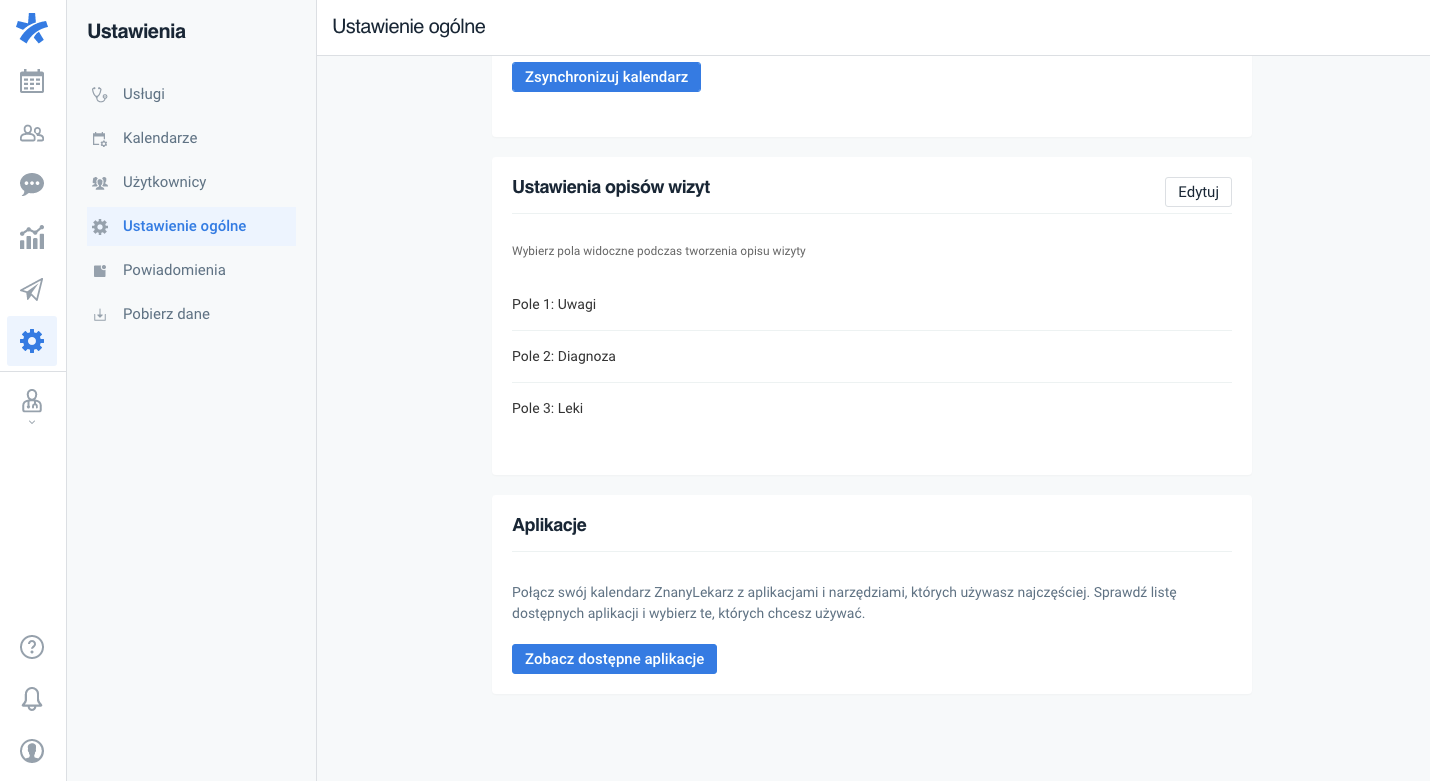Click the Ustawienia sidebar title
1430x781 pixels.
coord(136,31)
